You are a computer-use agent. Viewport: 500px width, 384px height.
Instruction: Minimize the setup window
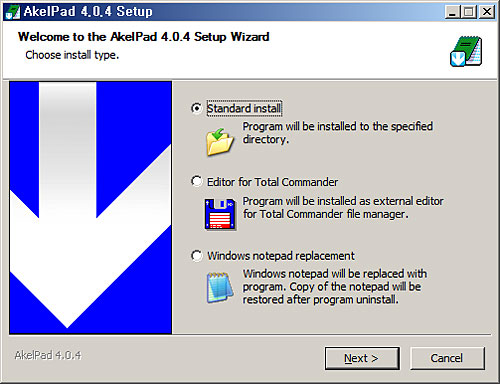pyautogui.click(x=452, y=12)
